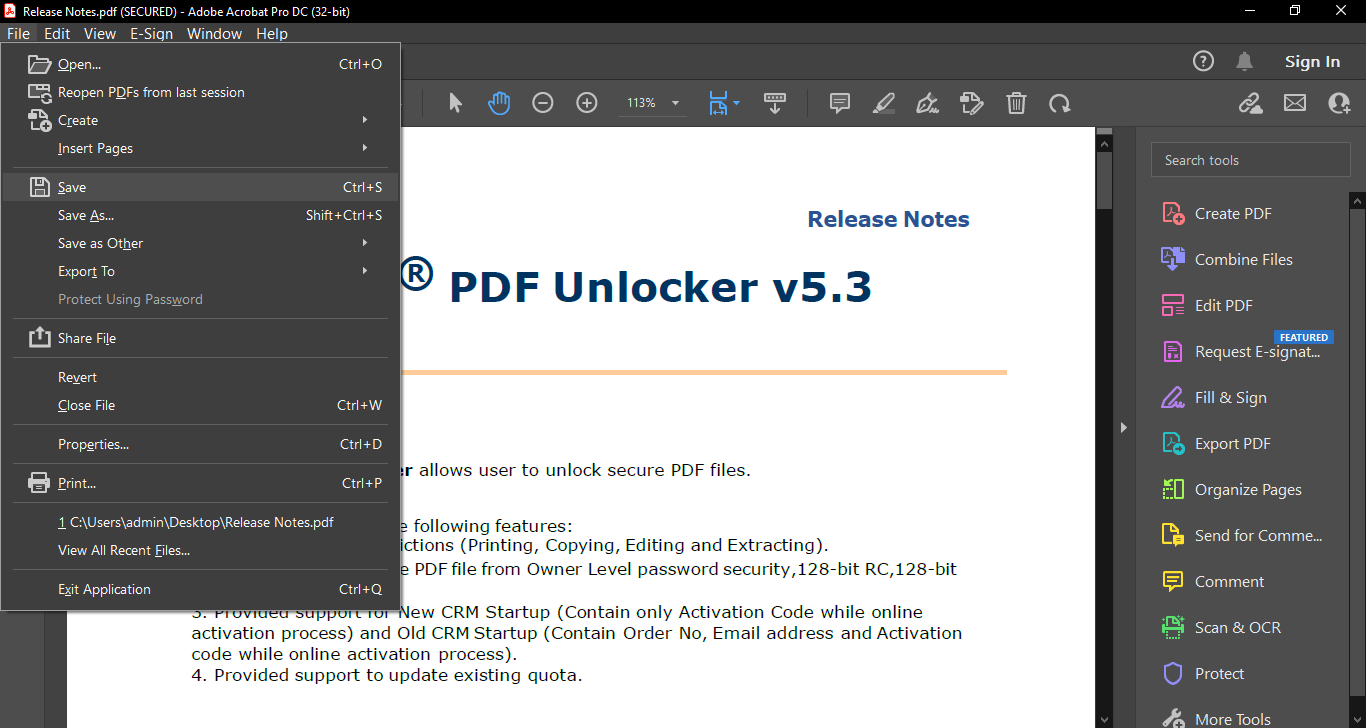Zoom in with the plus icon
Viewport: 1366px width, 728px height.
(587, 103)
